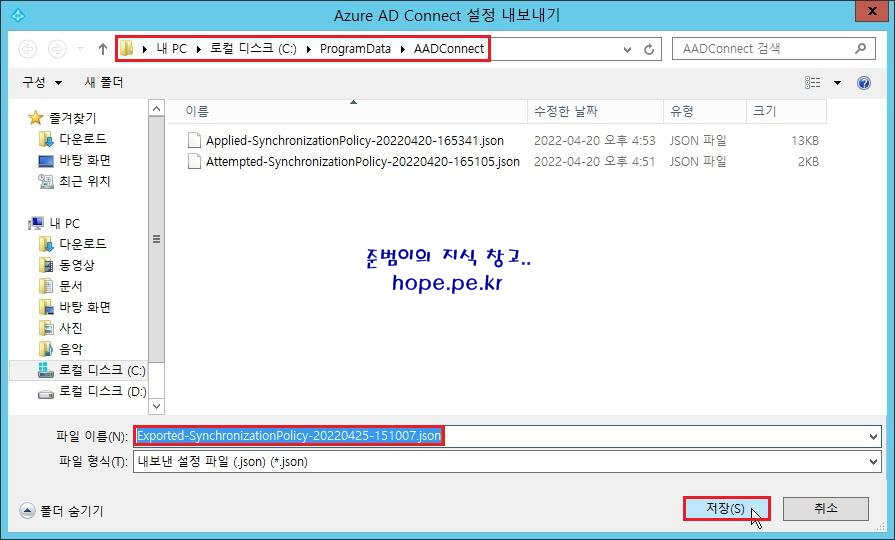Select Attempted-SynchronizationPolicy-20220420-165105.json file
895x540 pixels.
click(x=362, y=162)
